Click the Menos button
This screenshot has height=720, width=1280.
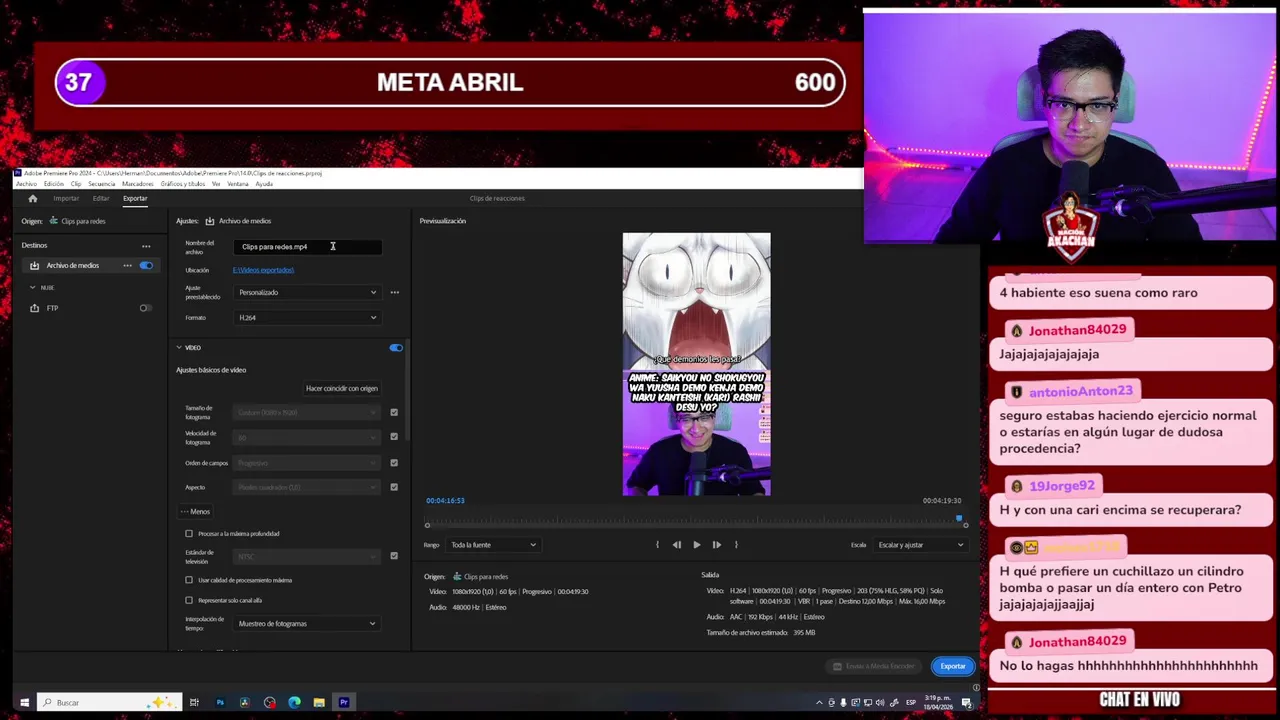(195, 512)
